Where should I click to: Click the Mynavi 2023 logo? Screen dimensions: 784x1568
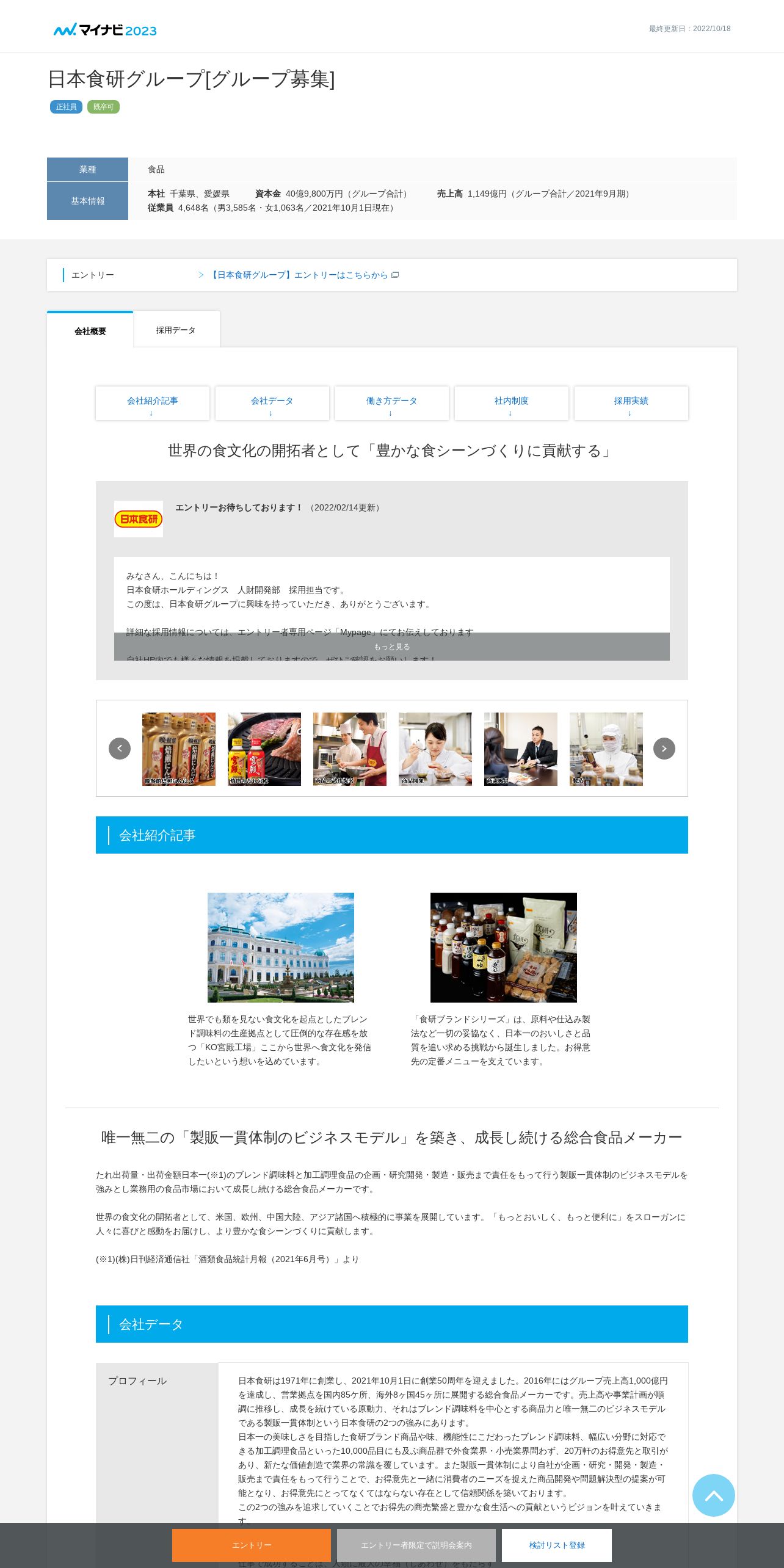(105, 30)
